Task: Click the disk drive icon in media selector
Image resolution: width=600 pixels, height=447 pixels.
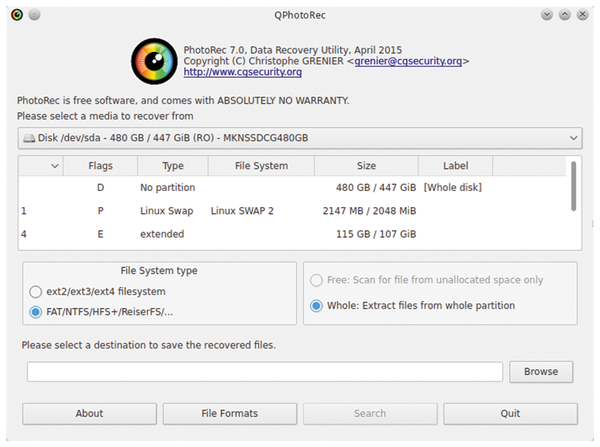Action: click(x=29, y=138)
